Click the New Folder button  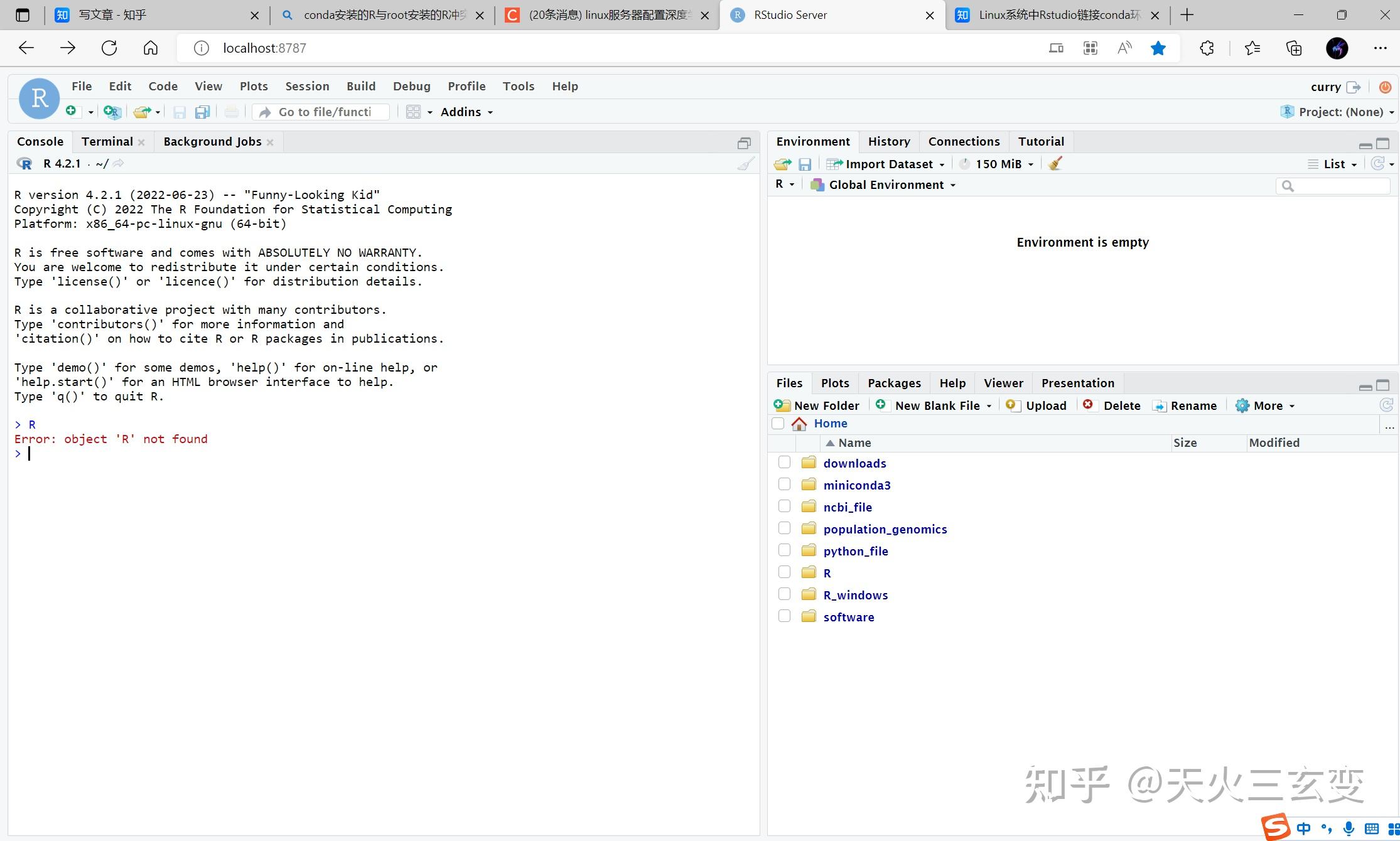pyautogui.click(x=817, y=405)
